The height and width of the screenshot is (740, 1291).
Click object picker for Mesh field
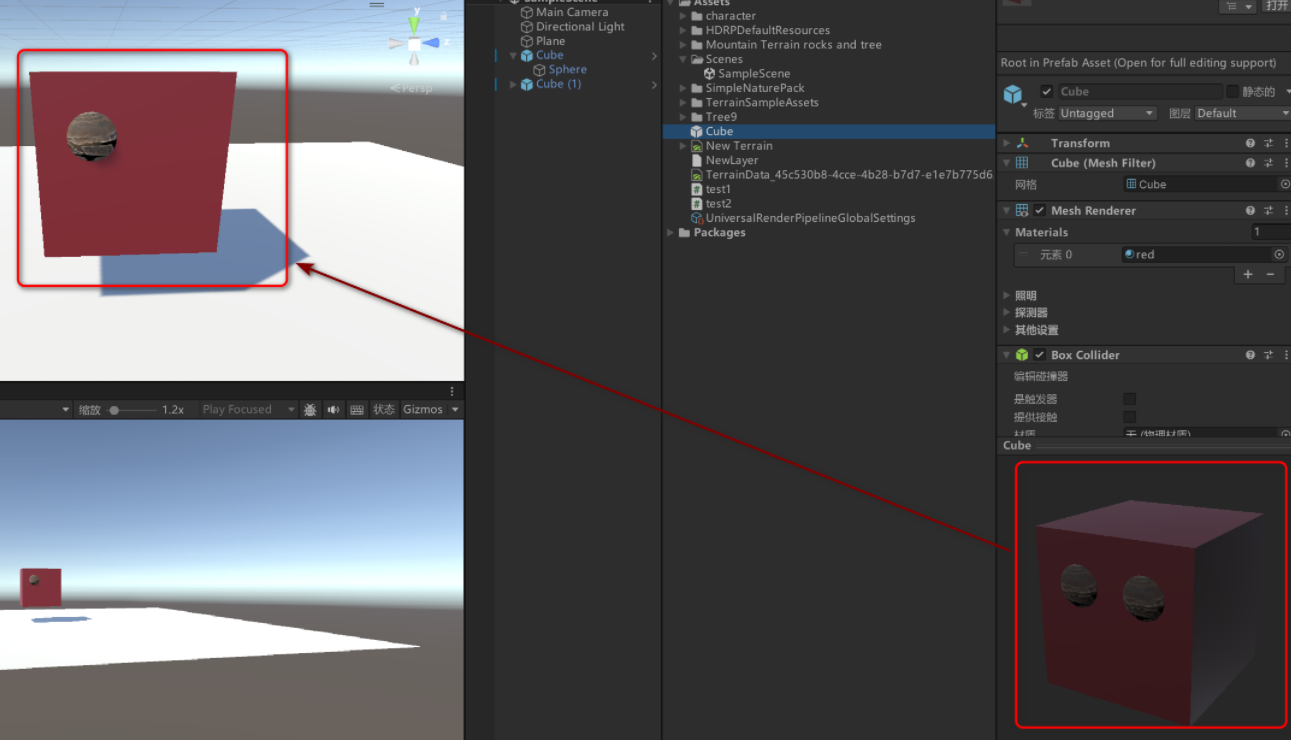point(1285,184)
